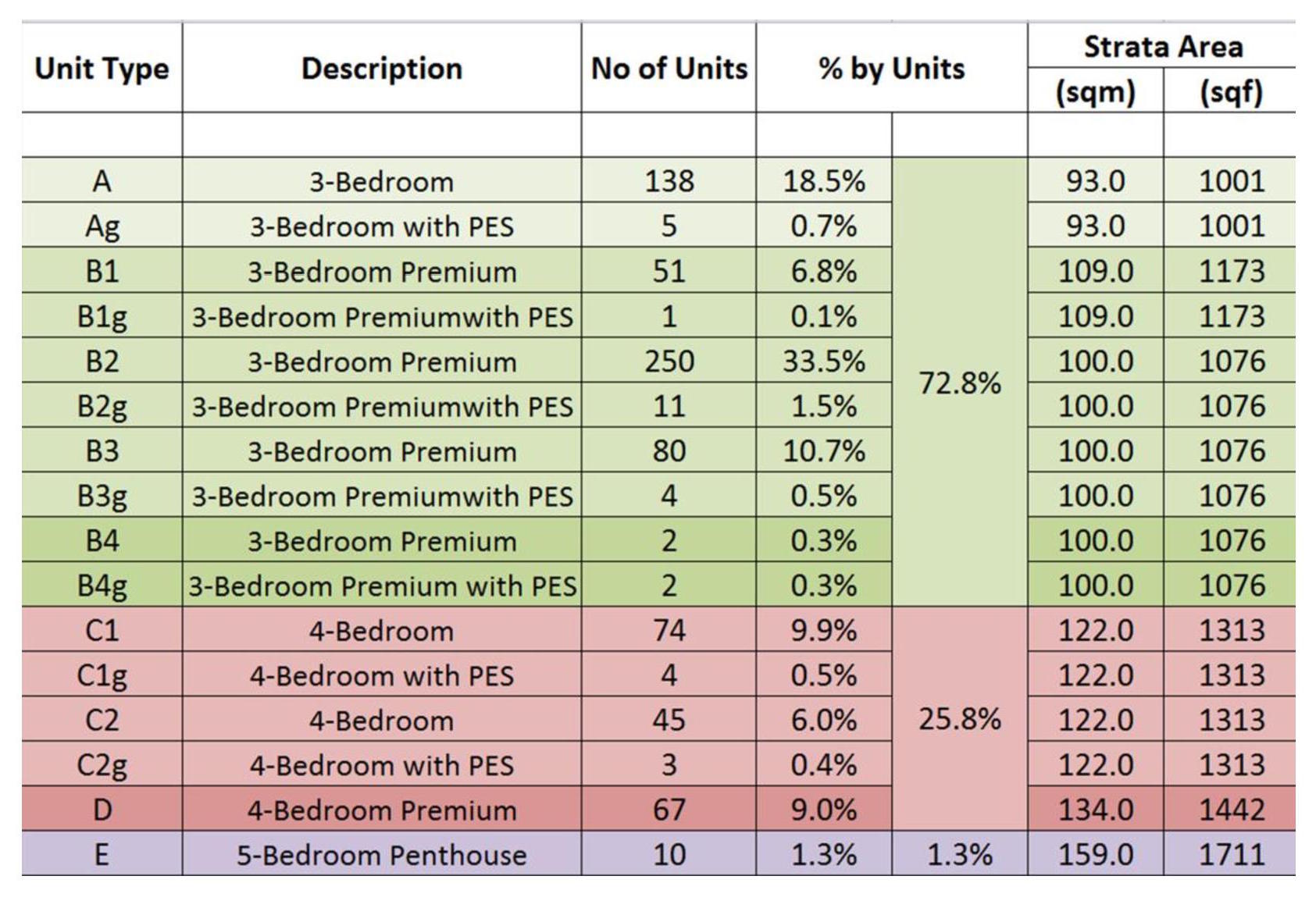The height and width of the screenshot is (908, 1316).
Task: Click the (sqm) sub-header cell
Action: [1095, 91]
